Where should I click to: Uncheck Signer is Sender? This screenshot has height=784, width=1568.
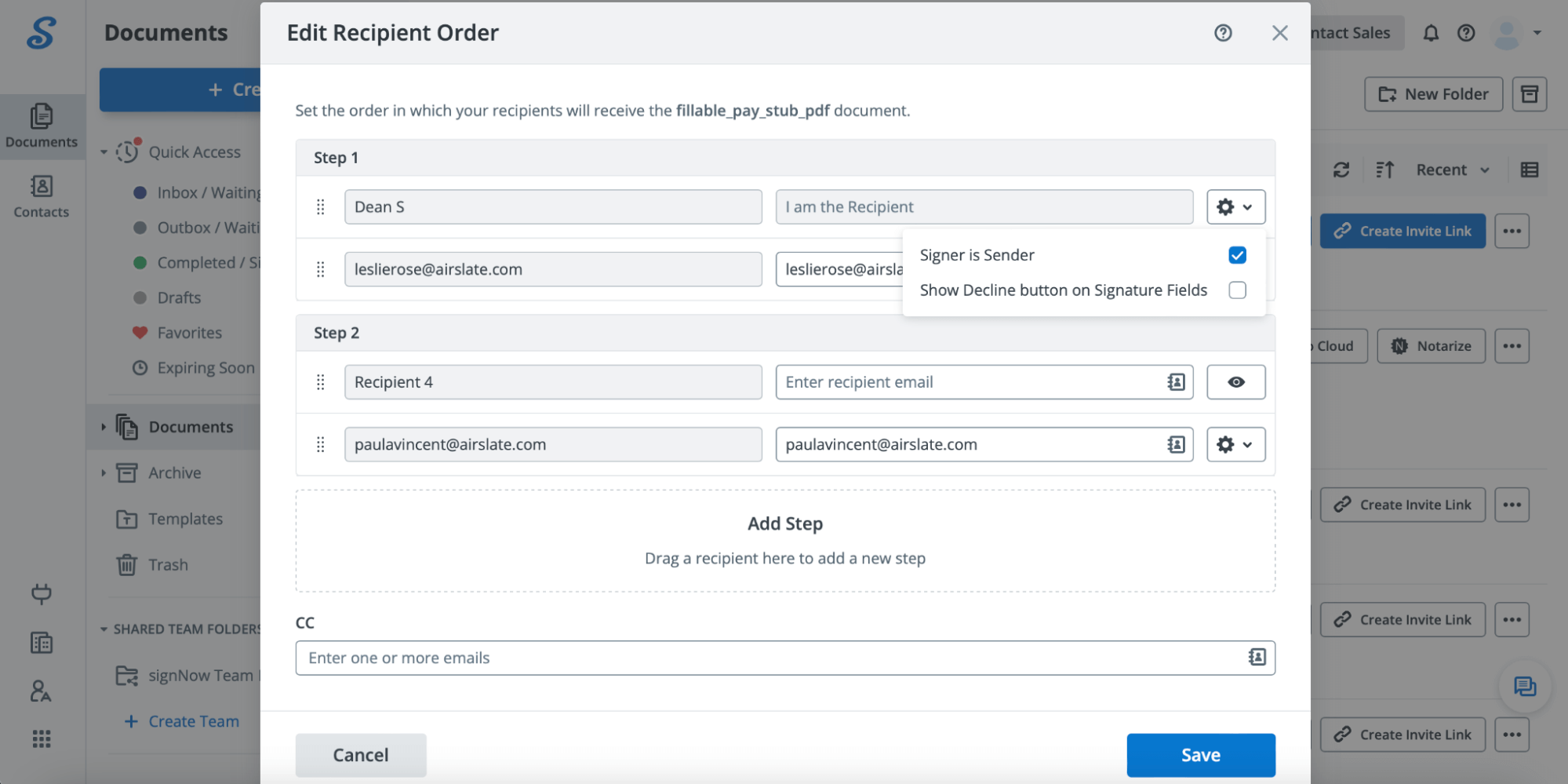pyautogui.click(x=1237, y=254)
